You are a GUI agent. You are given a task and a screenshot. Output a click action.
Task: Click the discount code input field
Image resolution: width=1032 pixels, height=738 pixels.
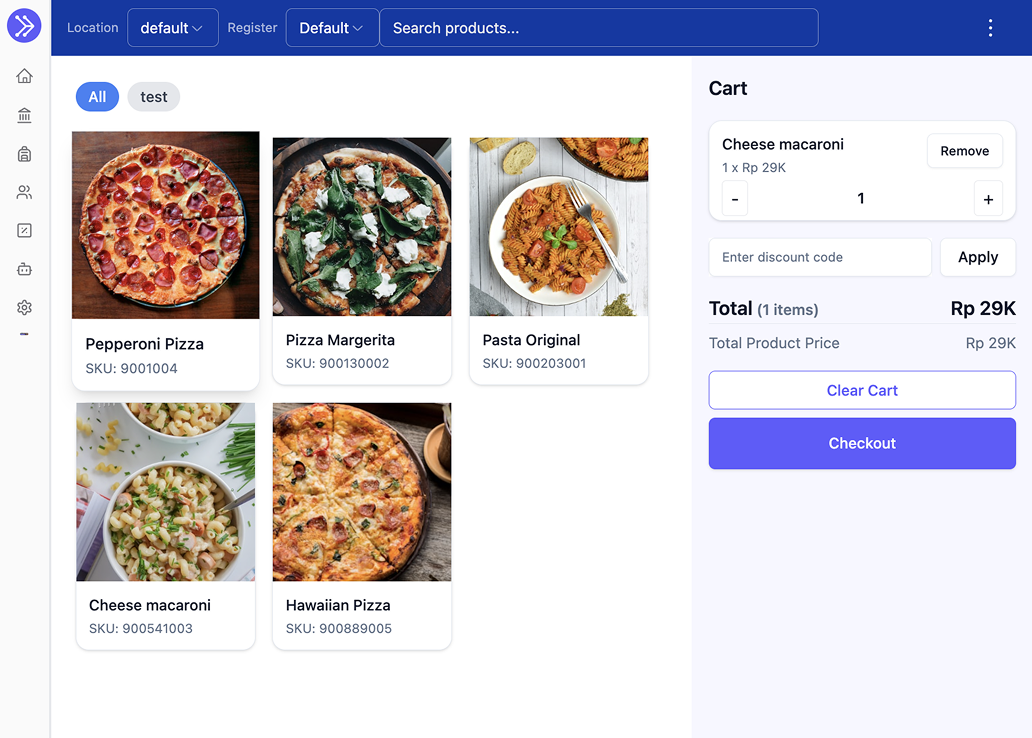click(820, 257)
